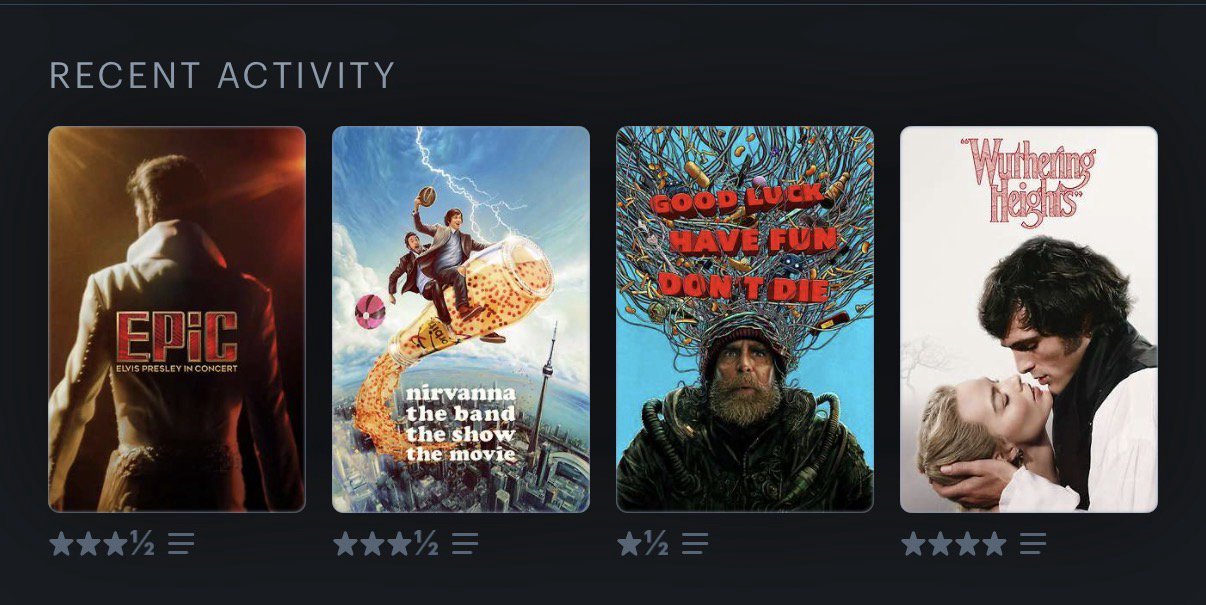Open the Epic Elvis Presley in Concert poster
The width and height of the screenshot is (1206, 605).
coord(177,319)
